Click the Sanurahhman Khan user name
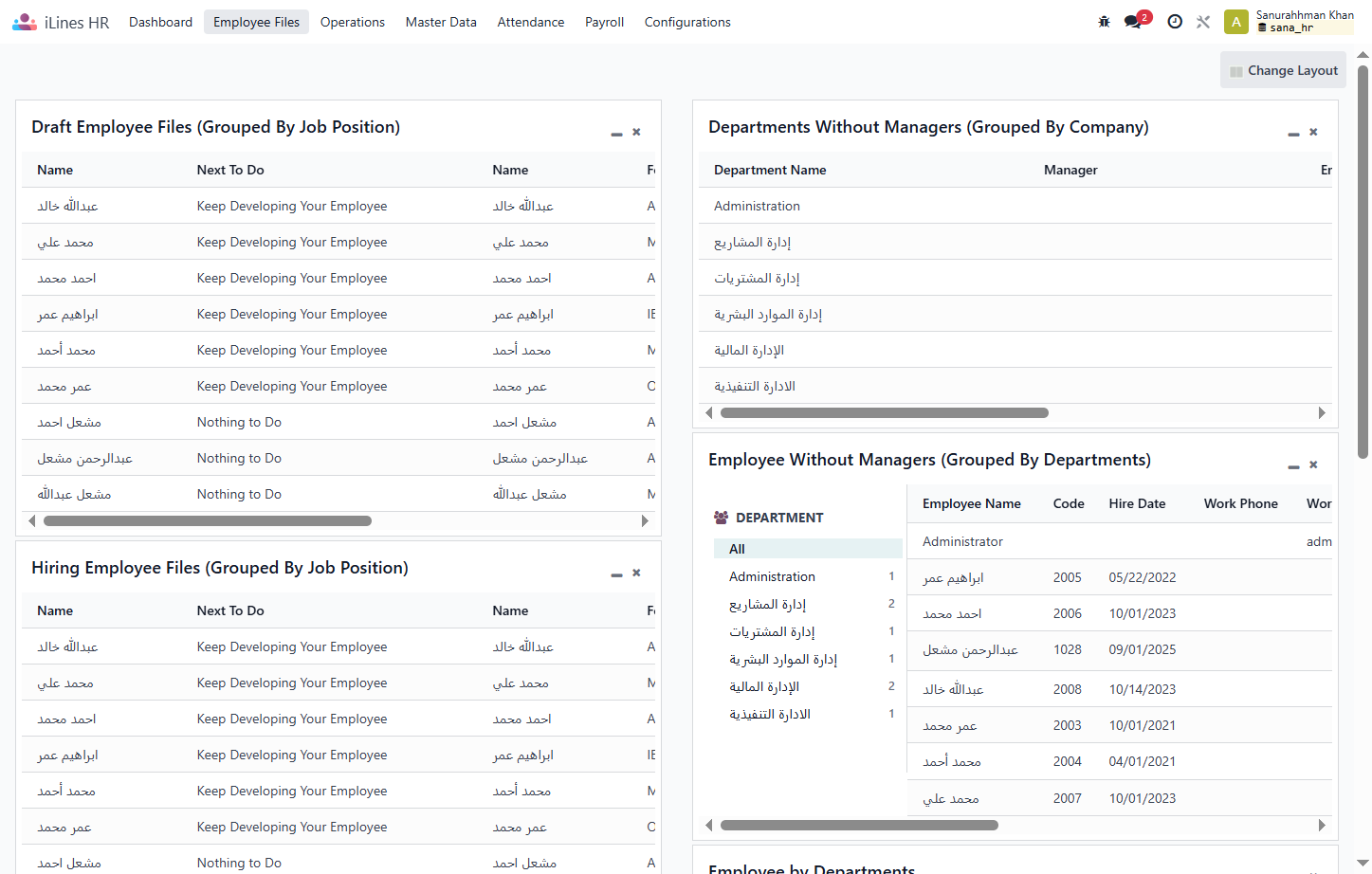Viewport: 1372px width, 874px height. 1305,15
